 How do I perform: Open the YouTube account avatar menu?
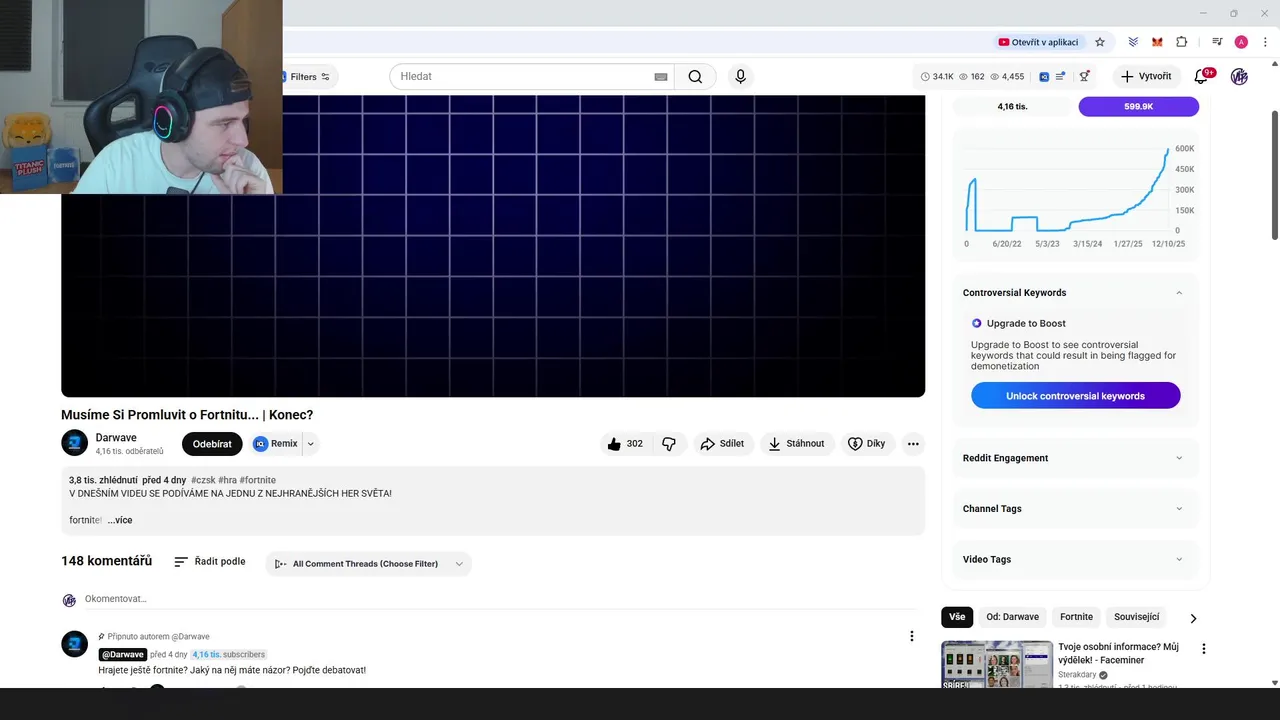[1239, 77]
